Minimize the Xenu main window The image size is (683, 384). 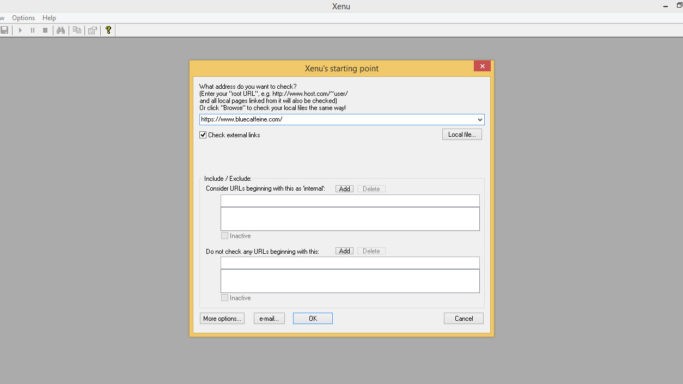click(665, 6)
